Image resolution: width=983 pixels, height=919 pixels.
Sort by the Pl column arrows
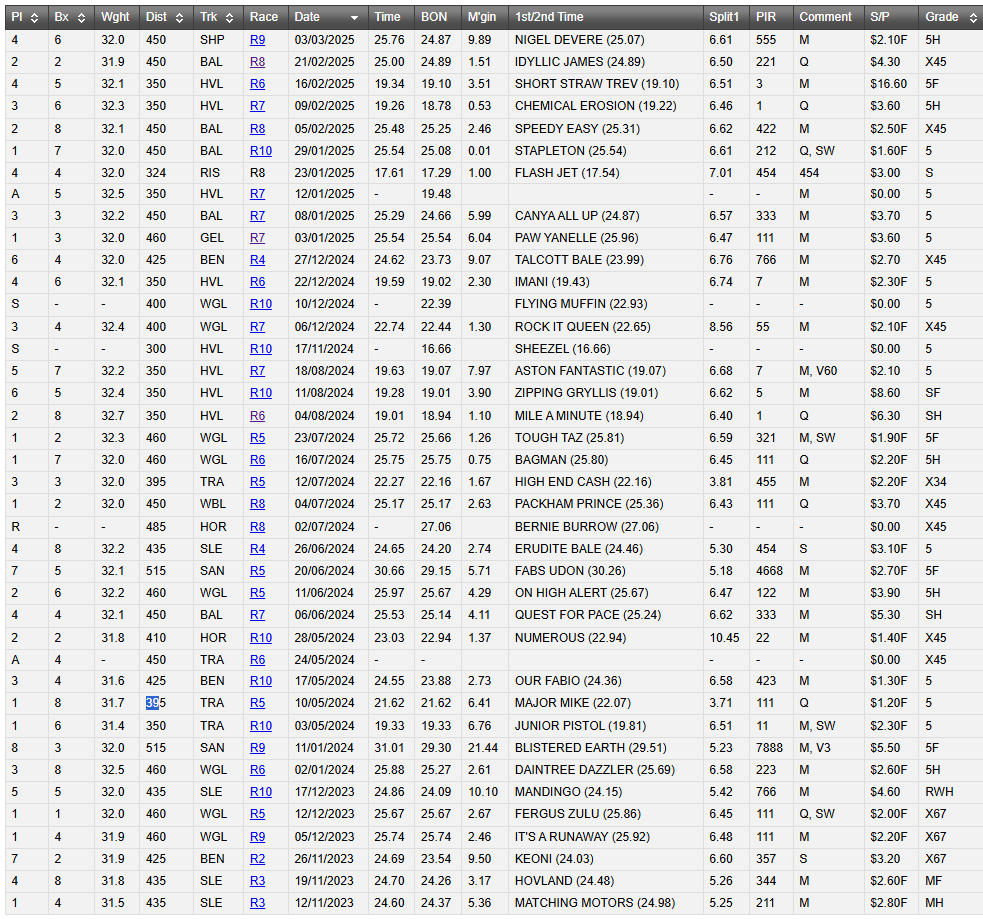tap(34, 18)
